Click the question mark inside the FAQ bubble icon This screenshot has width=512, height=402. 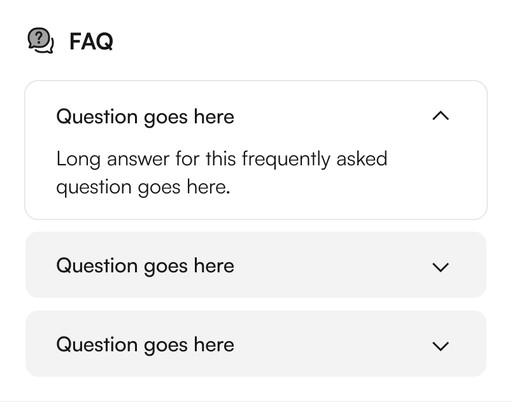click(x=39, y=38)
